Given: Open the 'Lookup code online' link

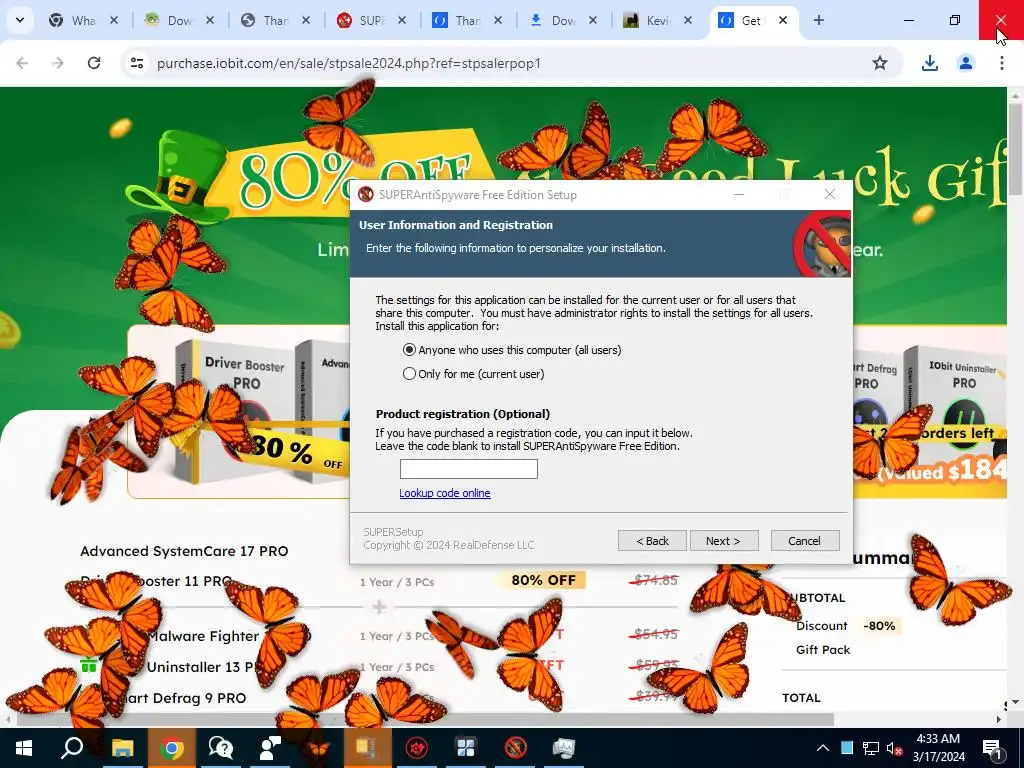Looking at the screenshot, I should [x=445, y=493].
